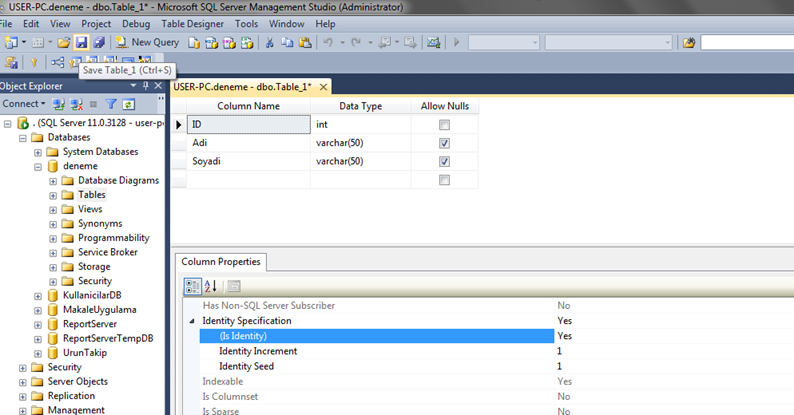Viewport: 794px width, 415px height.
Task: Refresh the Object Explorer tree
Action: [x=129, y=104]
